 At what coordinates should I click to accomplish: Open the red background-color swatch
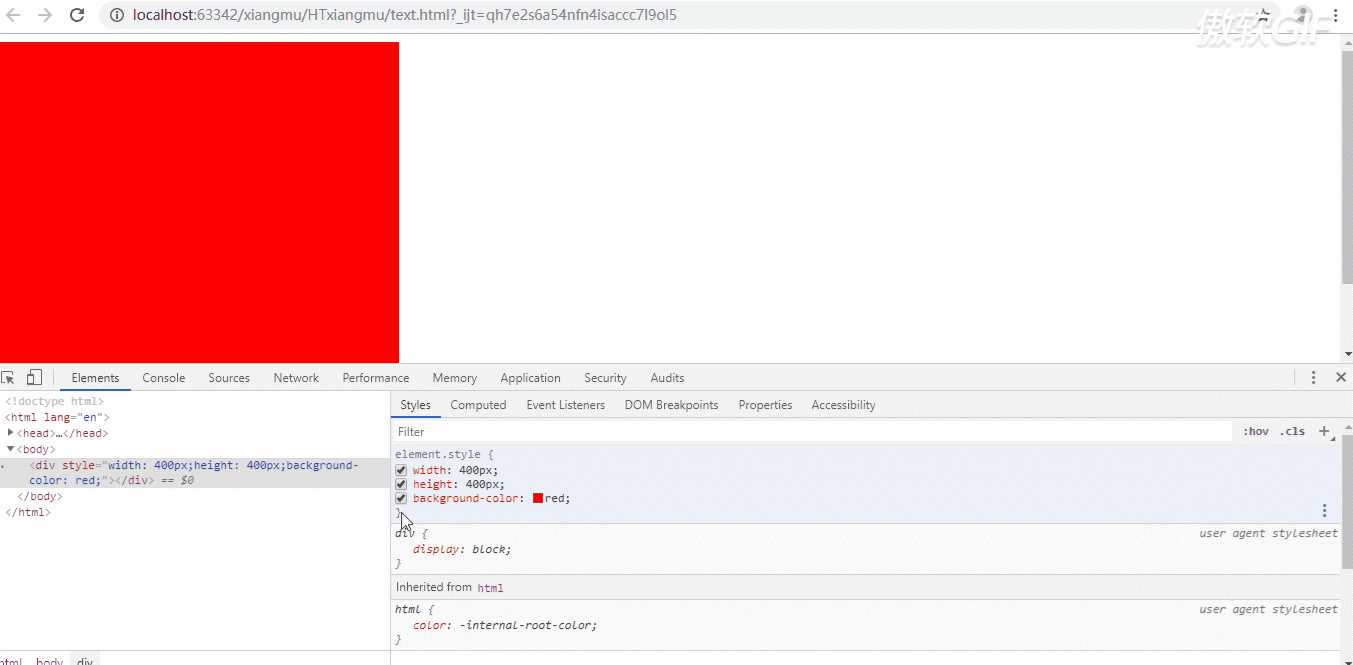point(538,498)
